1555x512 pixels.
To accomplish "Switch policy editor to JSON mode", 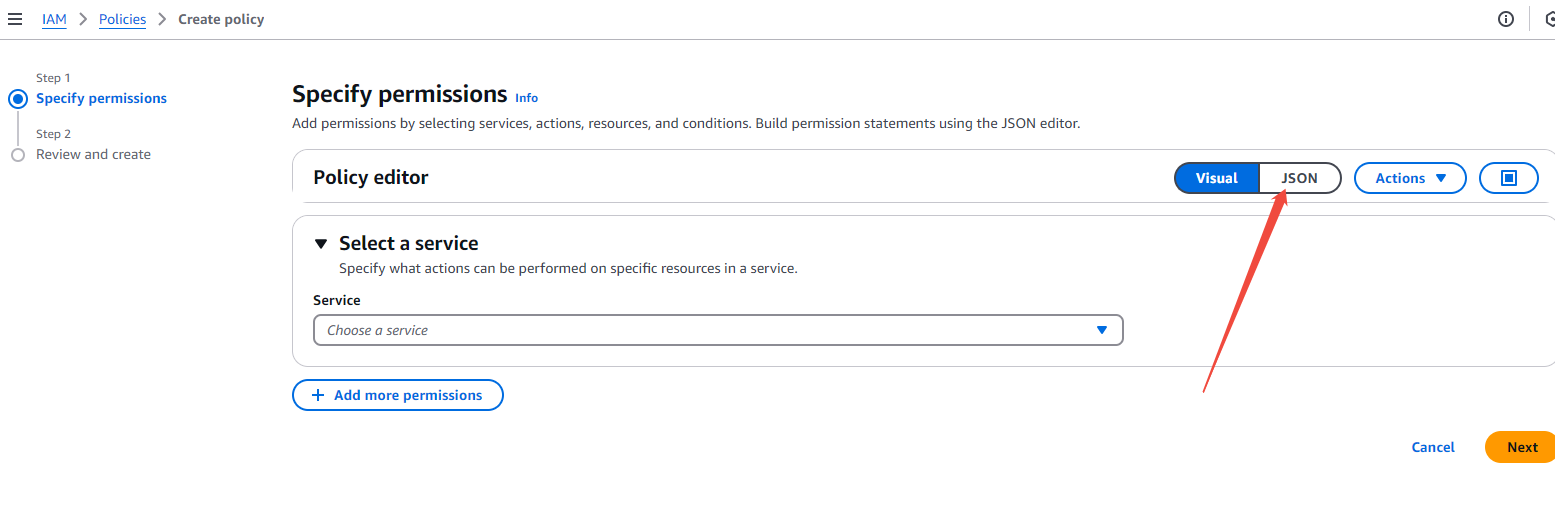I will (x=1299, y=178).
